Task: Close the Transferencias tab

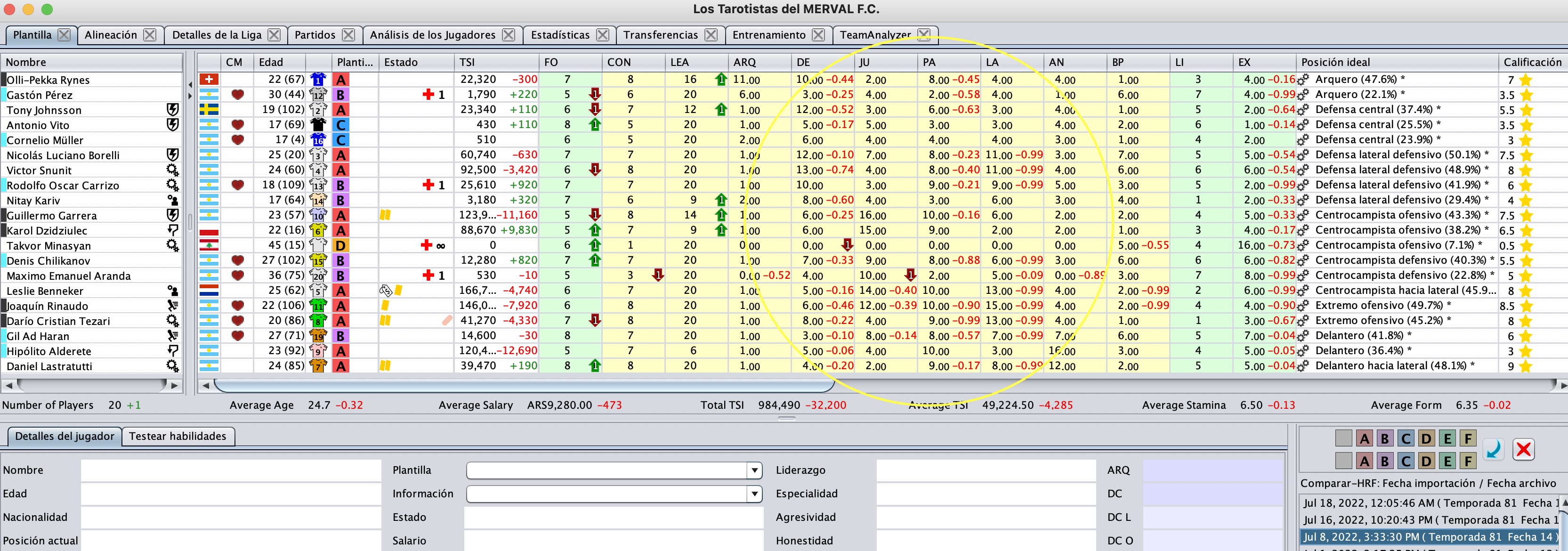Action: pyautogui.click(x=711, y=35)
